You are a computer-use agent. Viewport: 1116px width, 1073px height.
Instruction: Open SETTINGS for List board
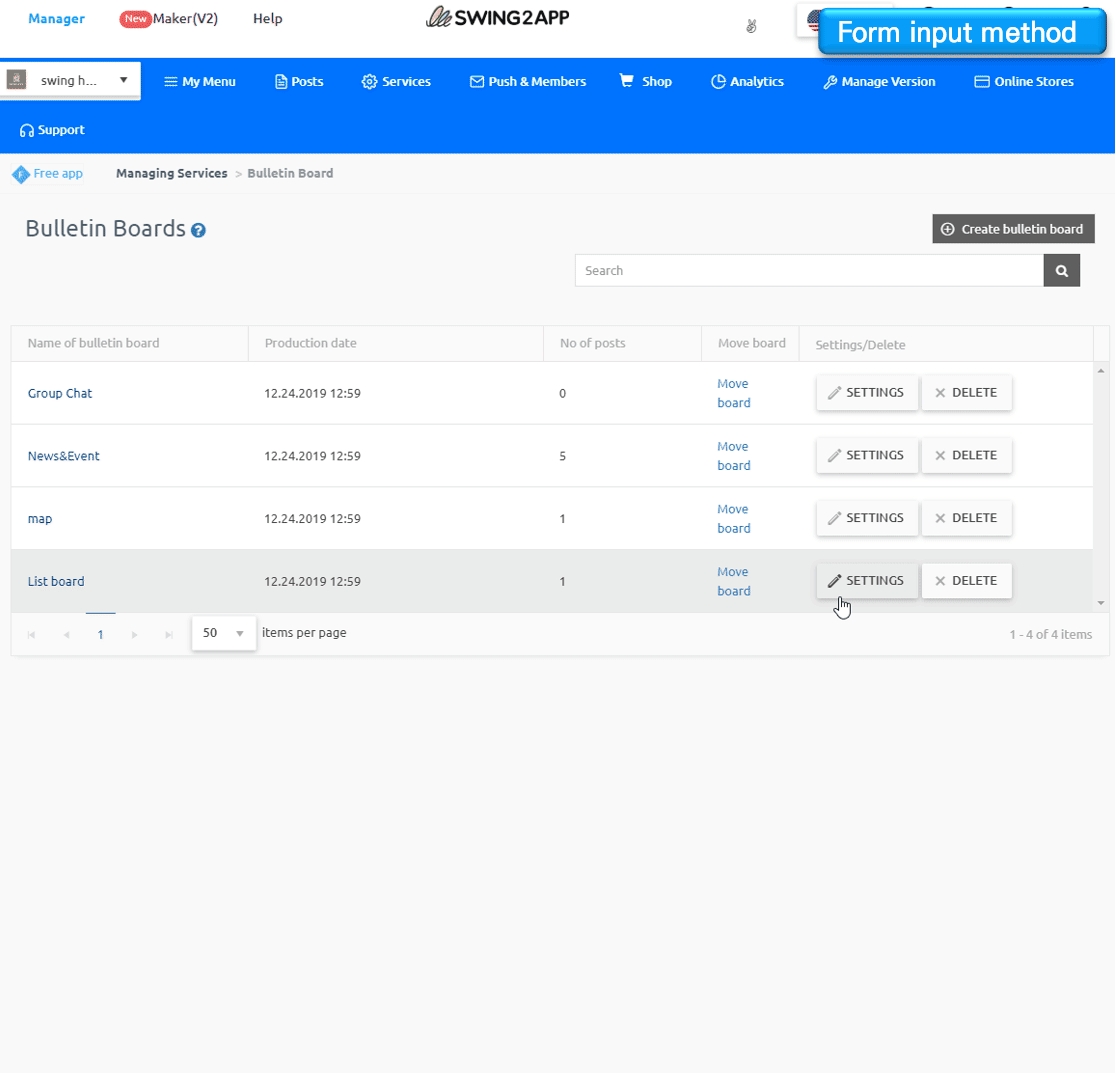pos(866,581)
